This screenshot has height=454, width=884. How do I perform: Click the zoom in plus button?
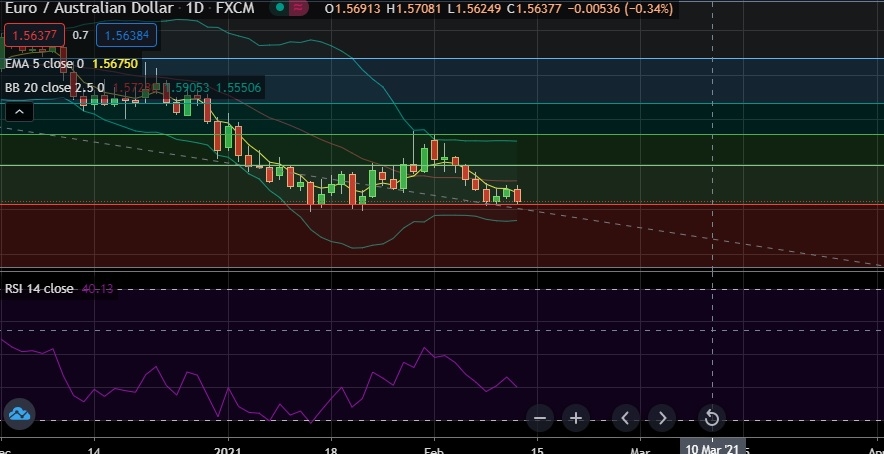[x=576, y=418]
